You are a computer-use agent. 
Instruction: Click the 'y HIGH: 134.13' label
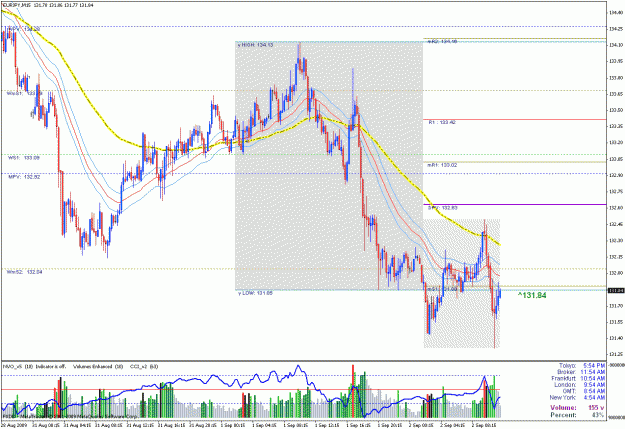255,45
